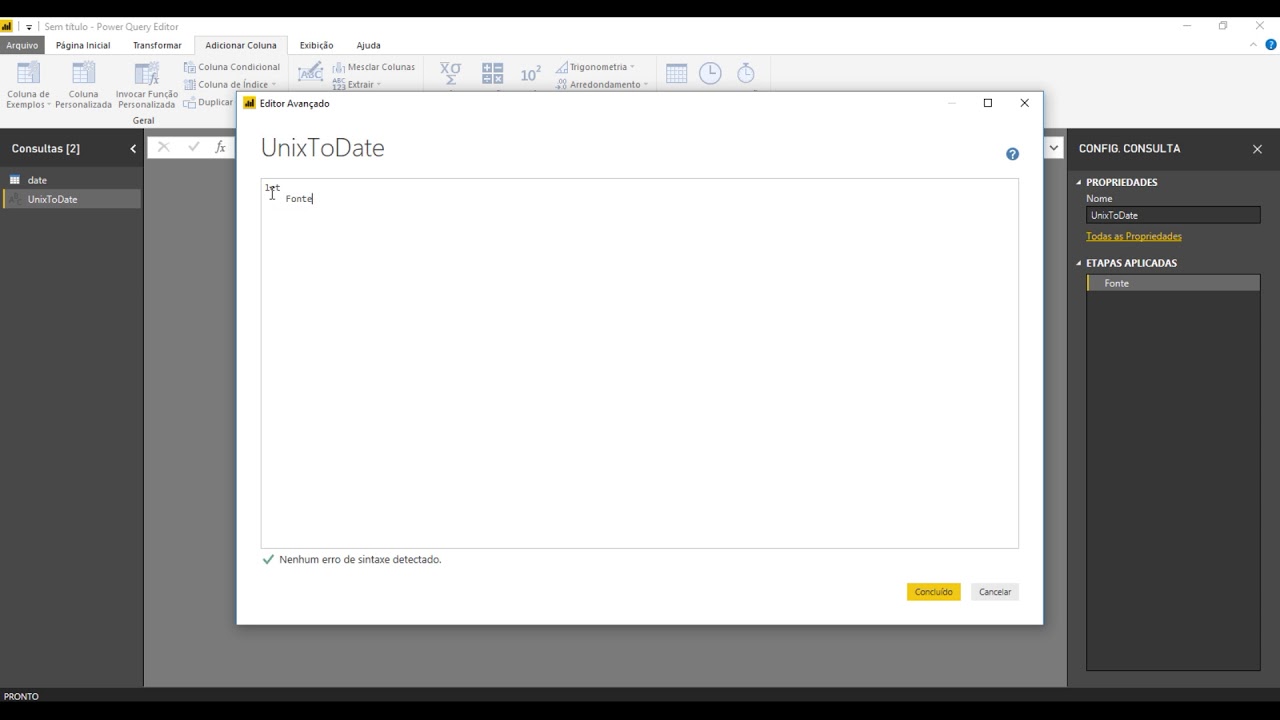The width and height of the screenshot is (1280, 720).
Task: Close the Editor Avançado dialog
Action: (1024, 103)
